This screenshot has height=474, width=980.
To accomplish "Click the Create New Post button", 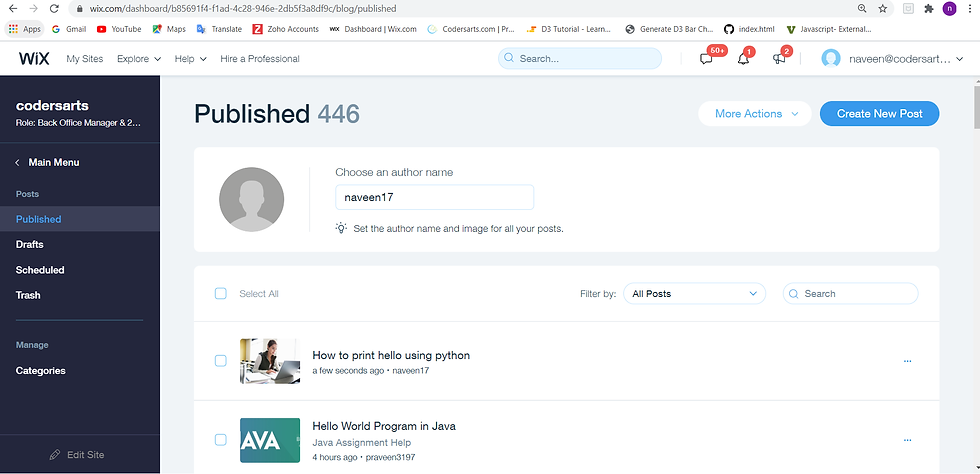I will pos(879,114).
